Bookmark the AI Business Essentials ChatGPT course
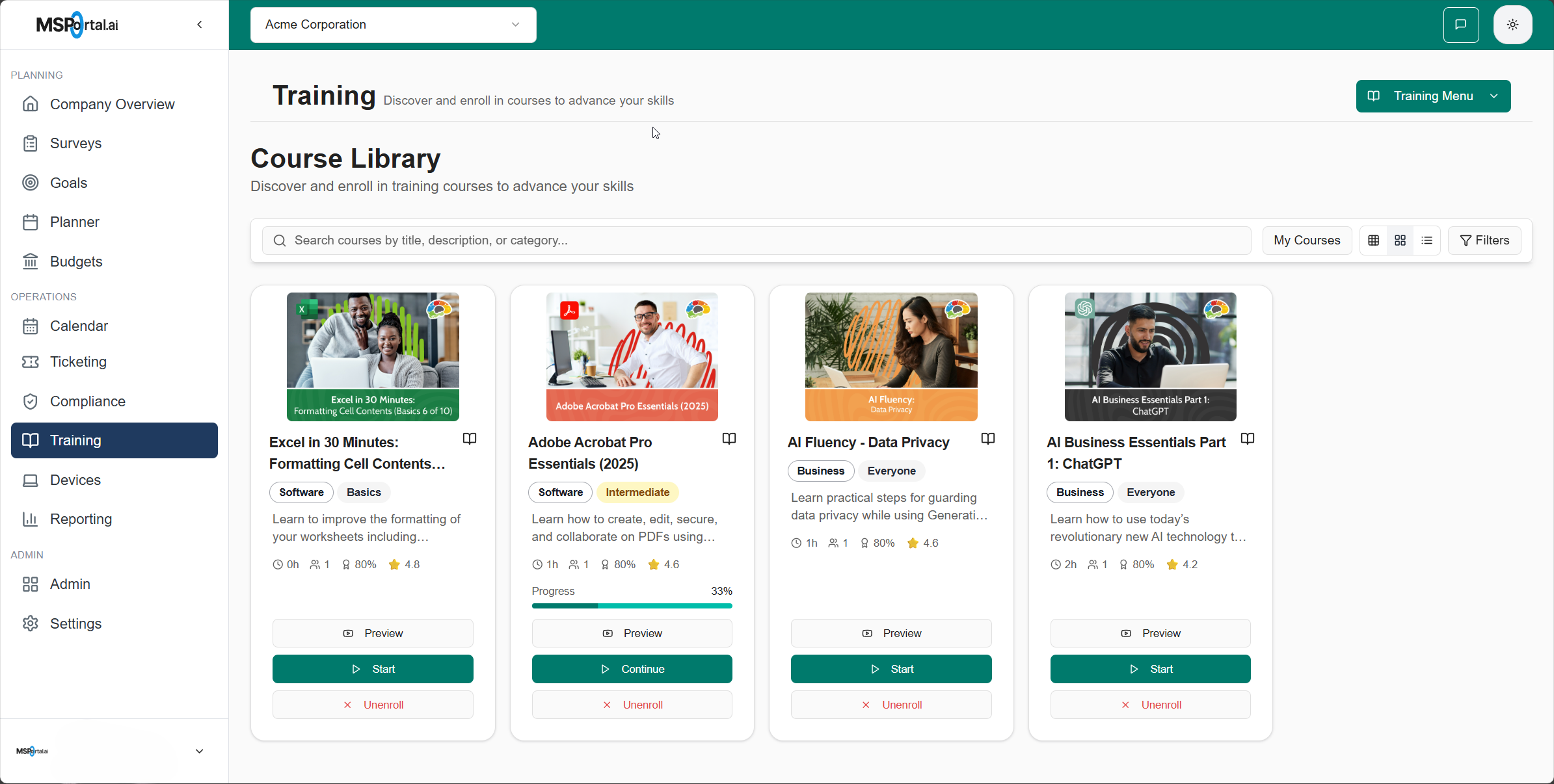This screenshot has height=784, width=1554. pos(1248,439)
